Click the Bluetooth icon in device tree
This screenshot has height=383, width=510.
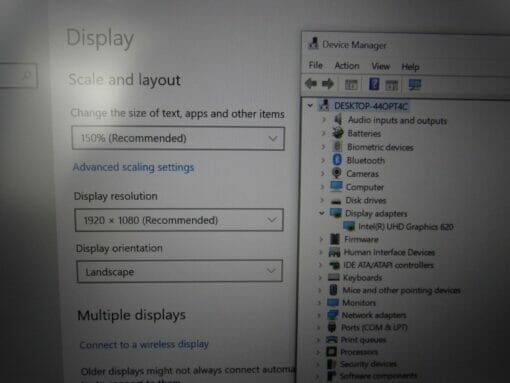[337, 160]
